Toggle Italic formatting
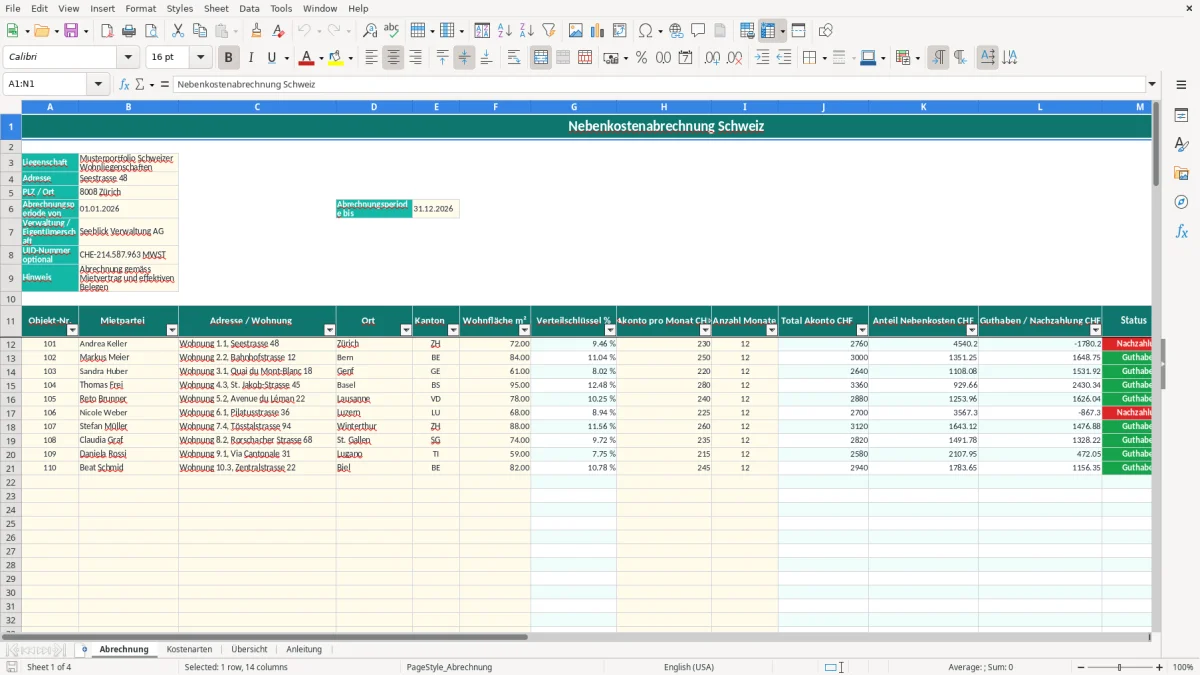Screen dimensions: 1200x675 click(251, 58)
